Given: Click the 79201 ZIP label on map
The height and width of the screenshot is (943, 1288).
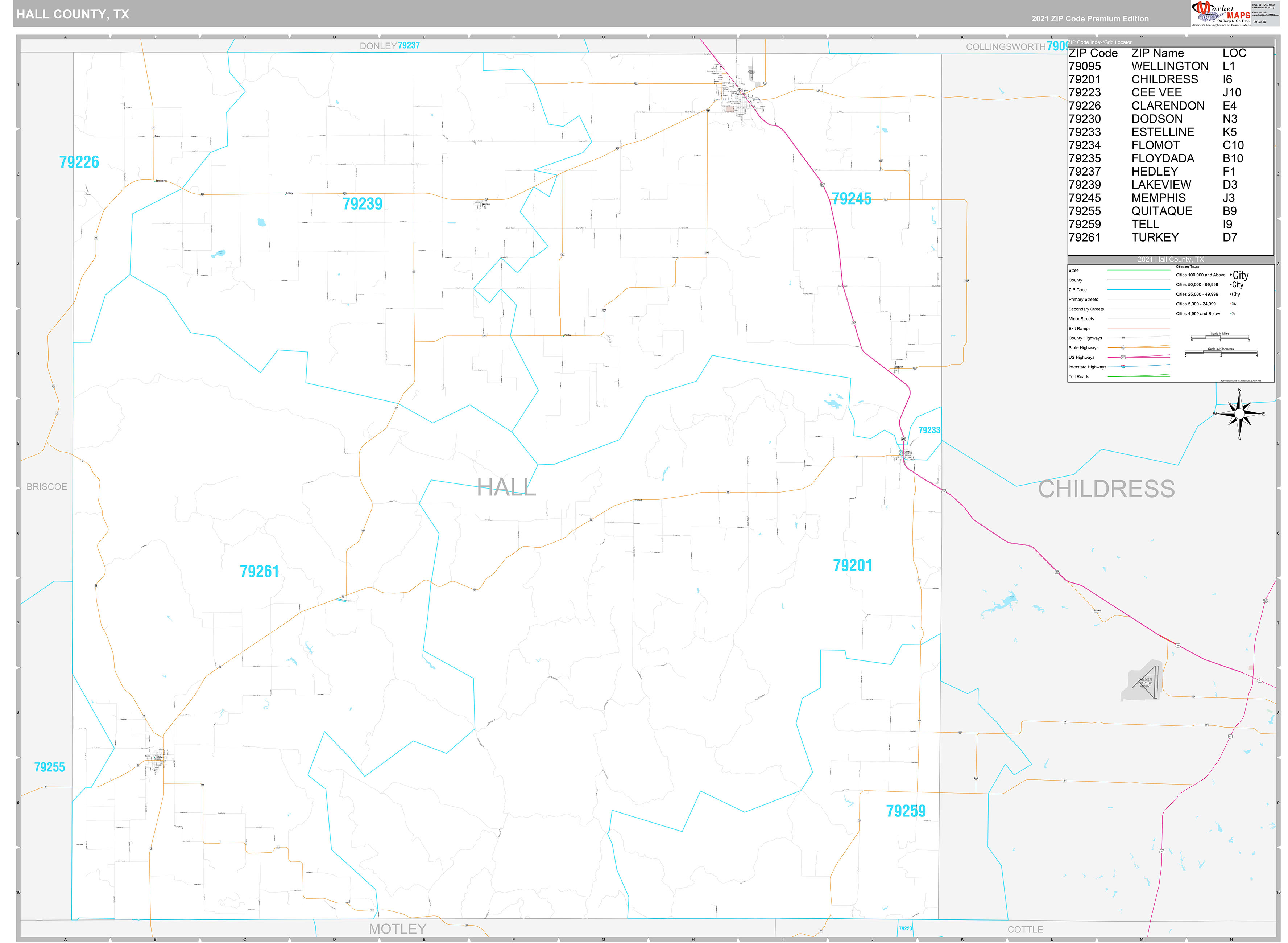Looking at the screenshot, I should (852, 566).
